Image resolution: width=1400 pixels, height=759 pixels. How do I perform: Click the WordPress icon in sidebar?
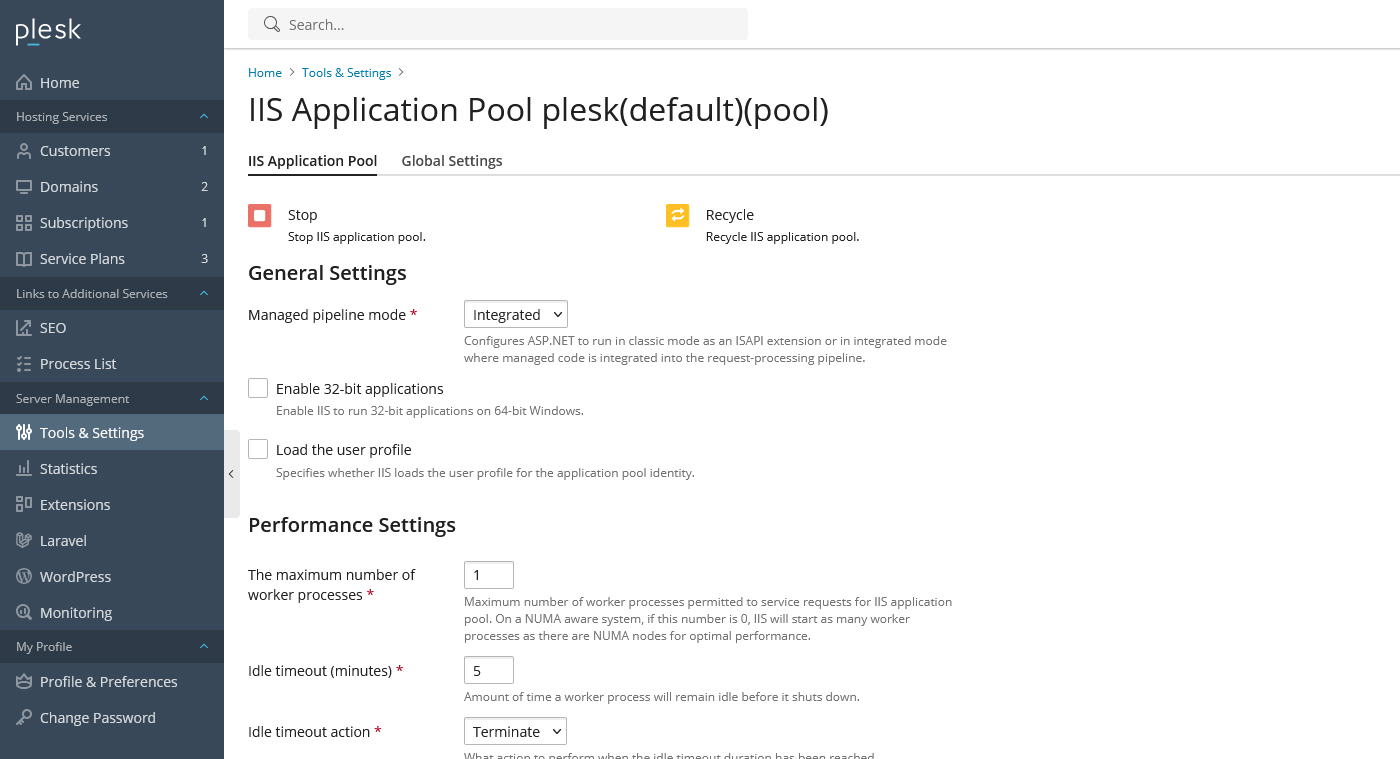pyautogui.click(x=24, y=577)
